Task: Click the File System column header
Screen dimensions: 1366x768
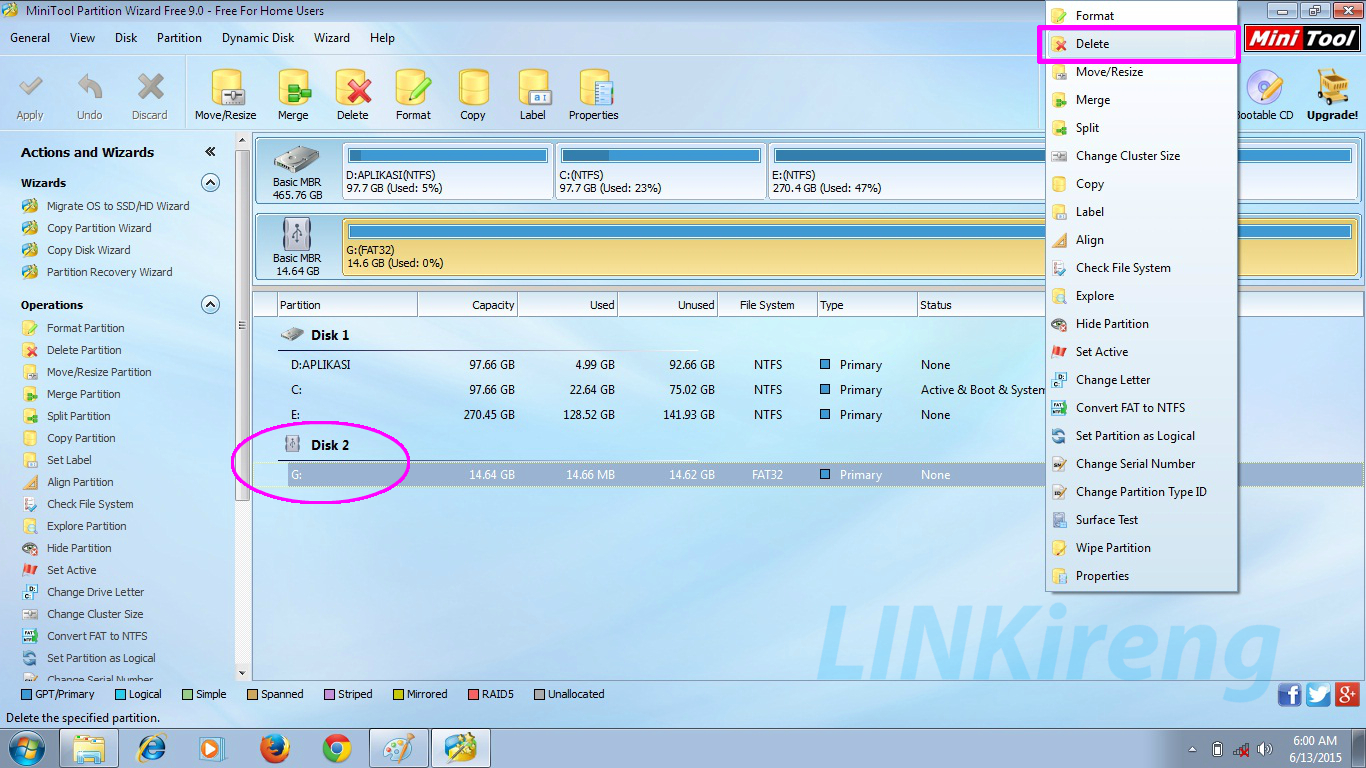Action: (767, 305)
